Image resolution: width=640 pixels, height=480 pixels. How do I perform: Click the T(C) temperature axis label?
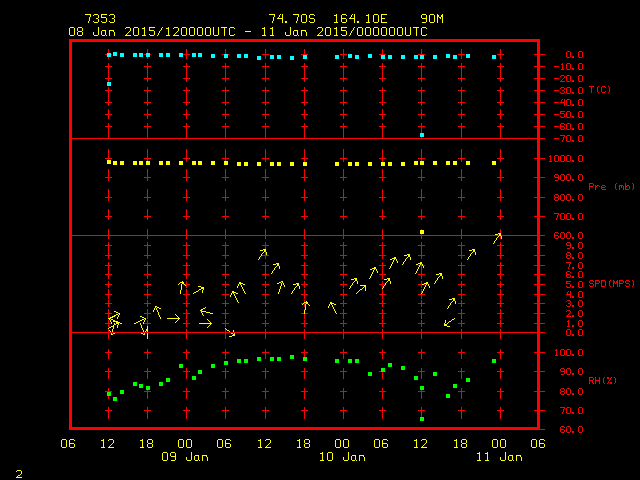click(x=600, y=90)
